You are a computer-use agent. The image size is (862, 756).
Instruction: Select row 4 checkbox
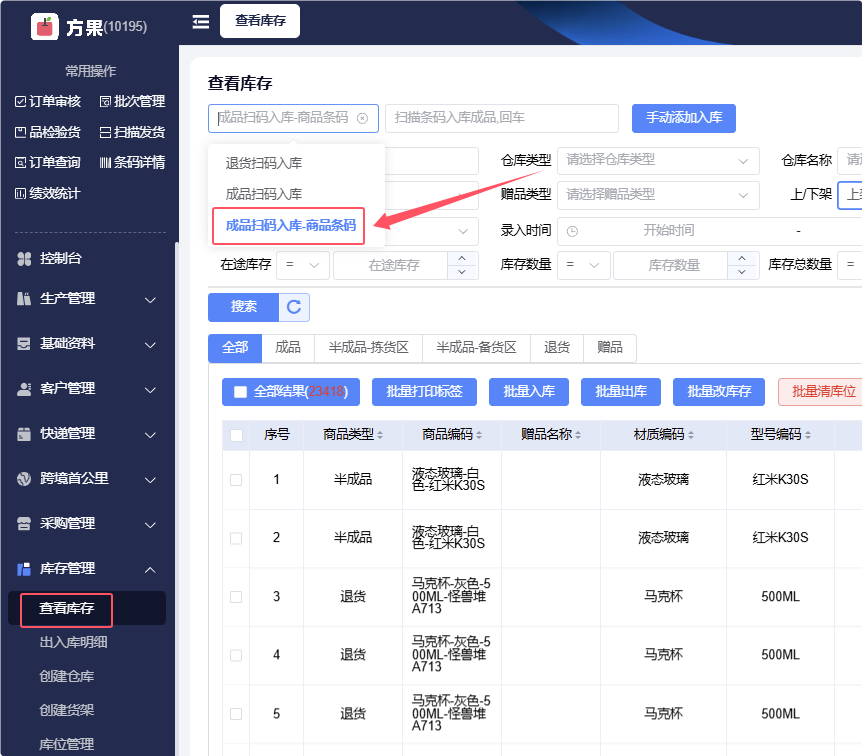236,655
